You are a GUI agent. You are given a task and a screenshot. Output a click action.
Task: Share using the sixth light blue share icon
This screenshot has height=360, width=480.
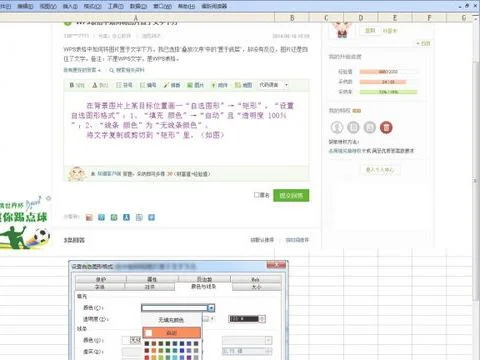(x=151, y=218)
